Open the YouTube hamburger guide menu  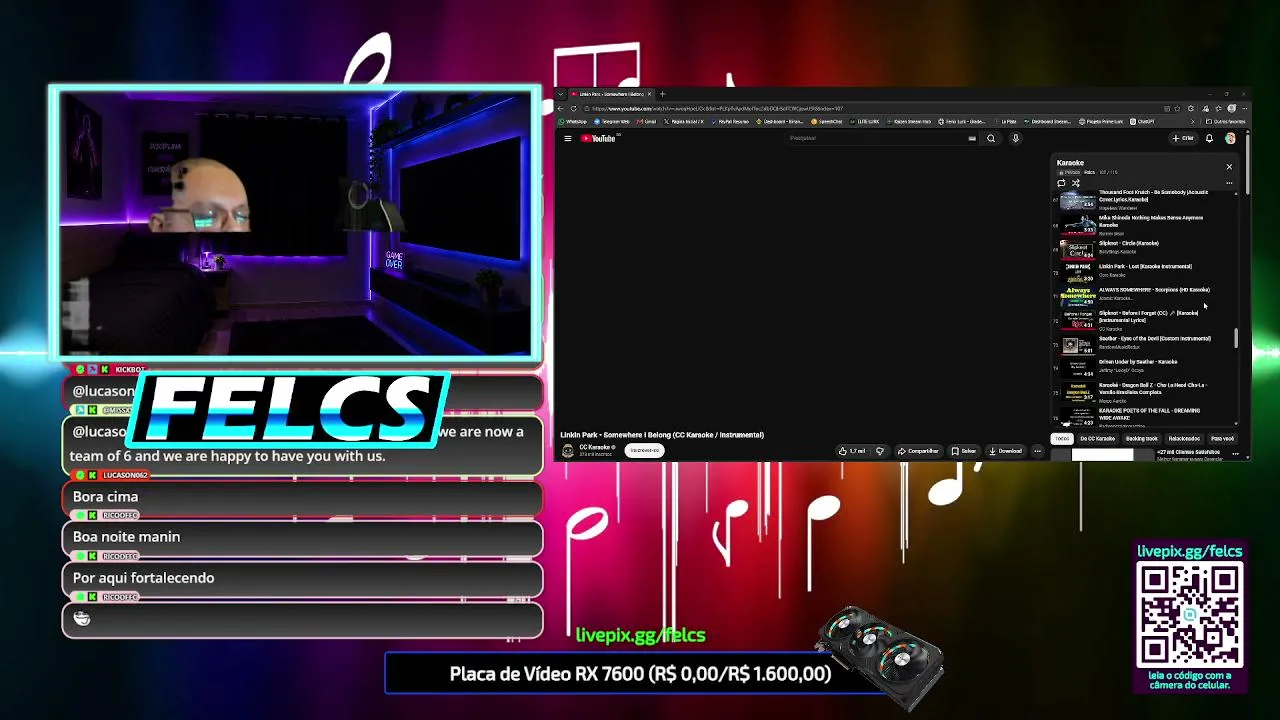(567, 138)
